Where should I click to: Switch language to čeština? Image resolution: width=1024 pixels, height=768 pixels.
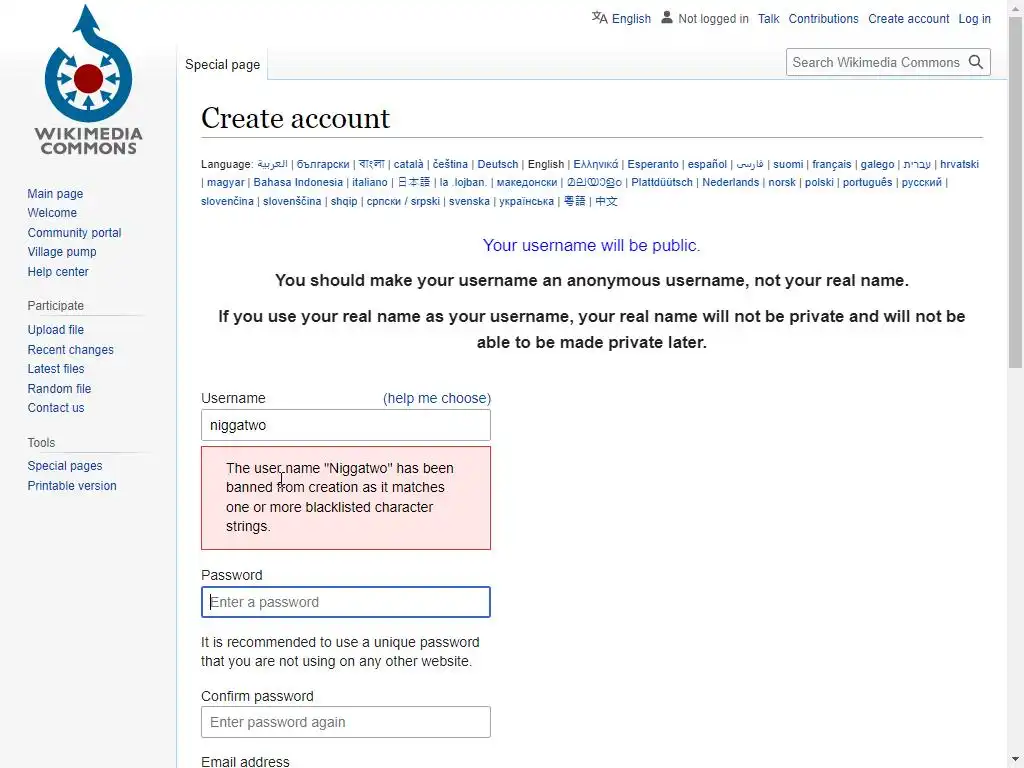[450, 164]
